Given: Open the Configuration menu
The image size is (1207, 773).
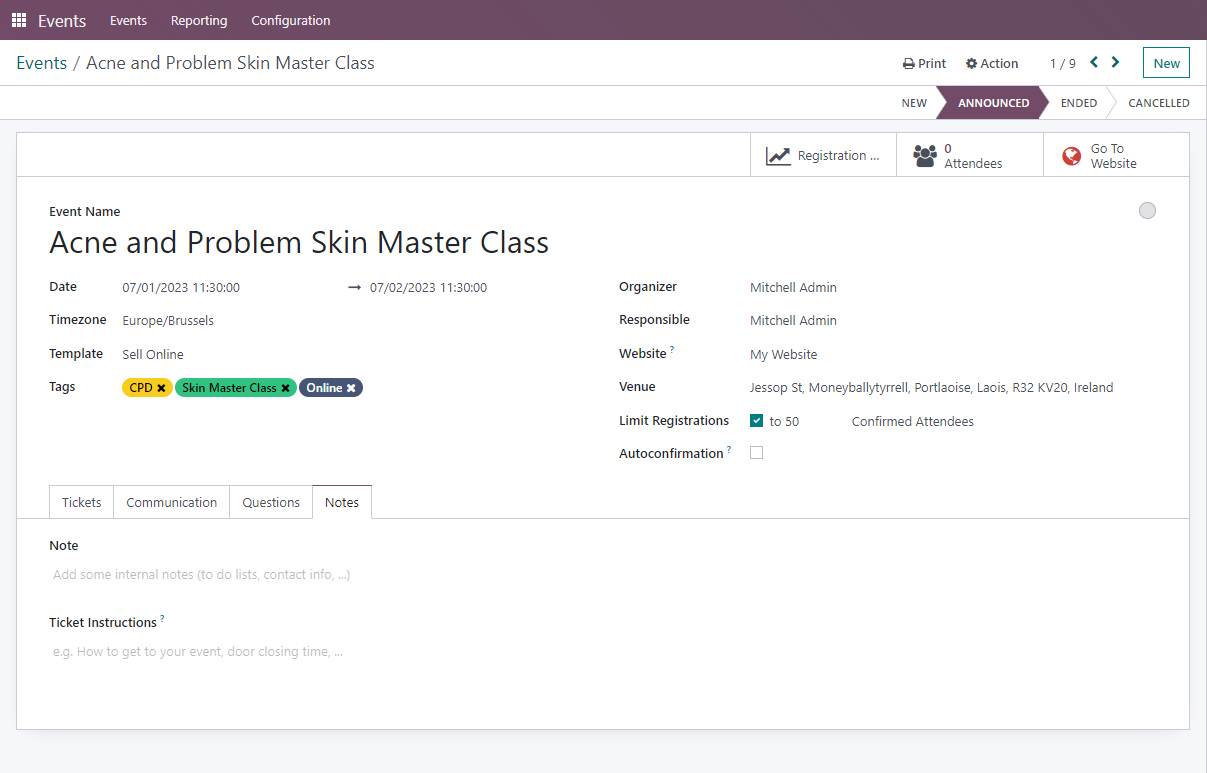Looking at the screenshot, I should point(291,20).
